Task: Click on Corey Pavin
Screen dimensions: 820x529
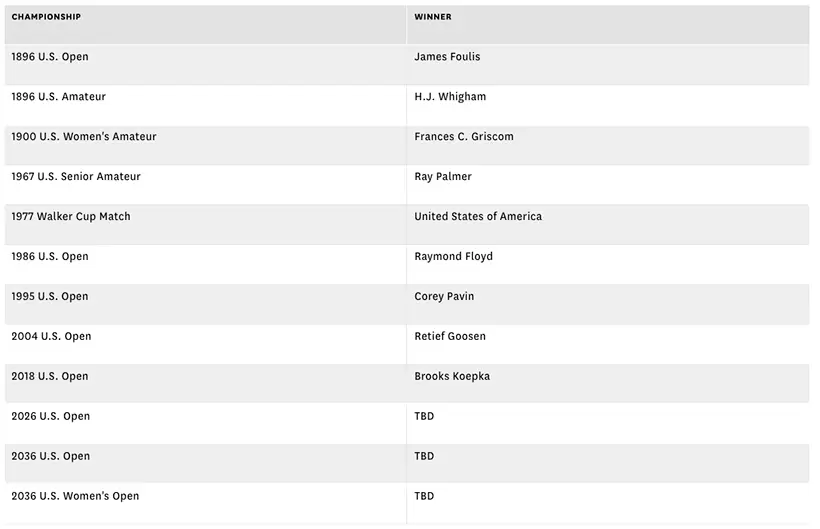Action: 444,297
